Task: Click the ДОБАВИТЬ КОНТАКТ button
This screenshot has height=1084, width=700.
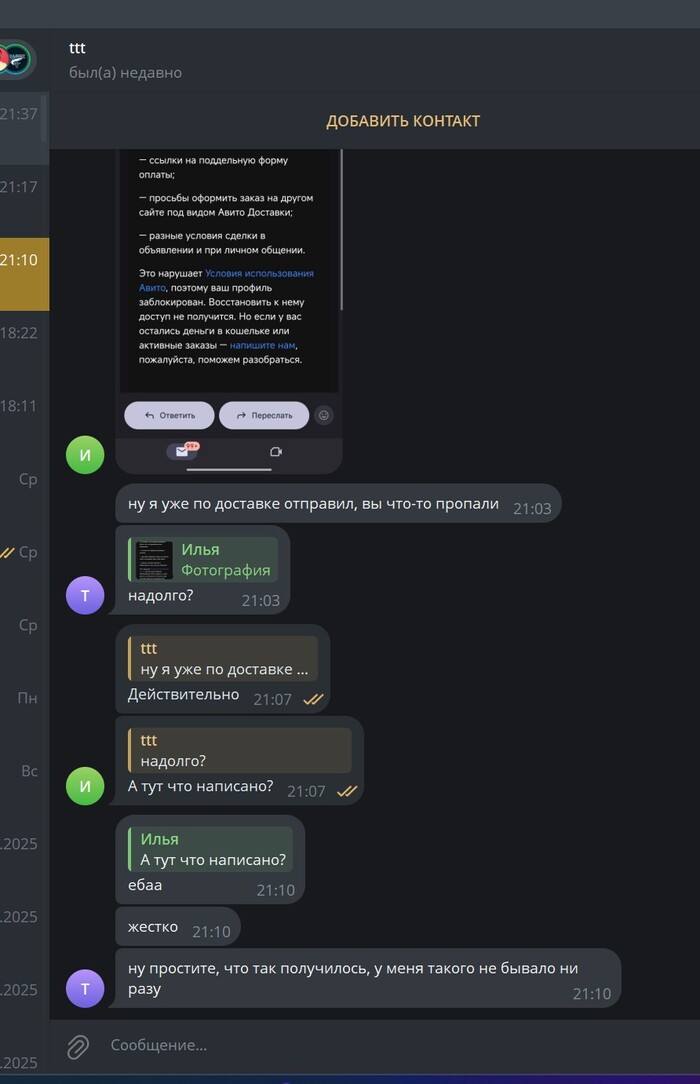Action: click(x=403, y=121)
